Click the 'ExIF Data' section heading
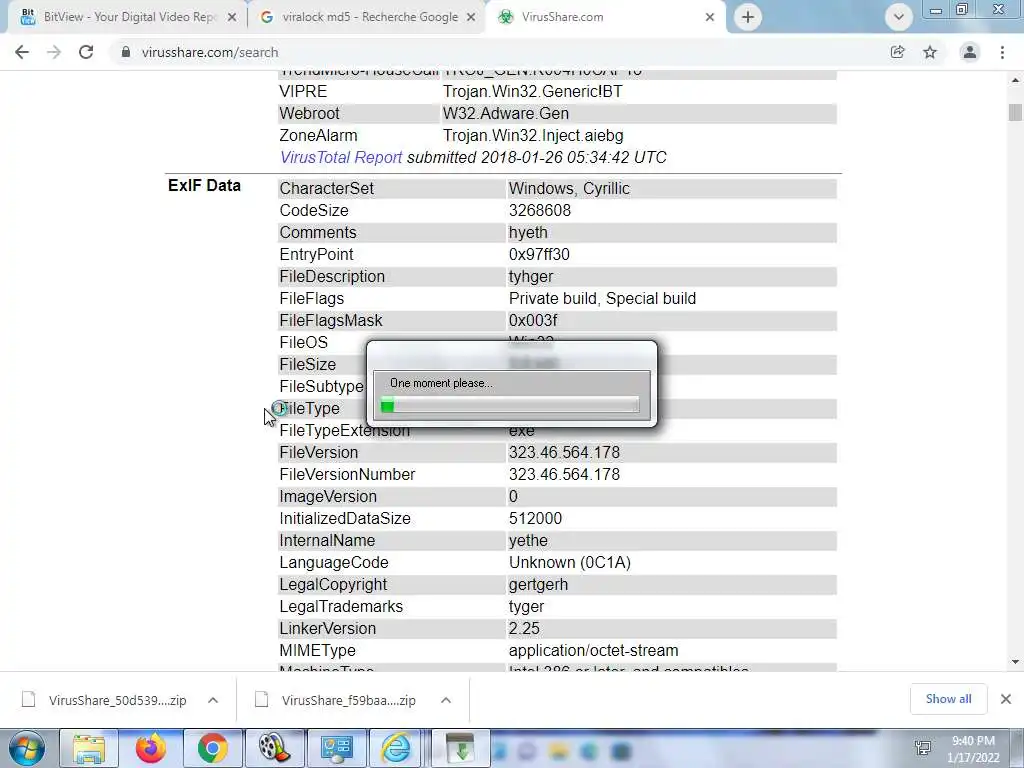This screenshot has width=1024, height=768. 204,185
